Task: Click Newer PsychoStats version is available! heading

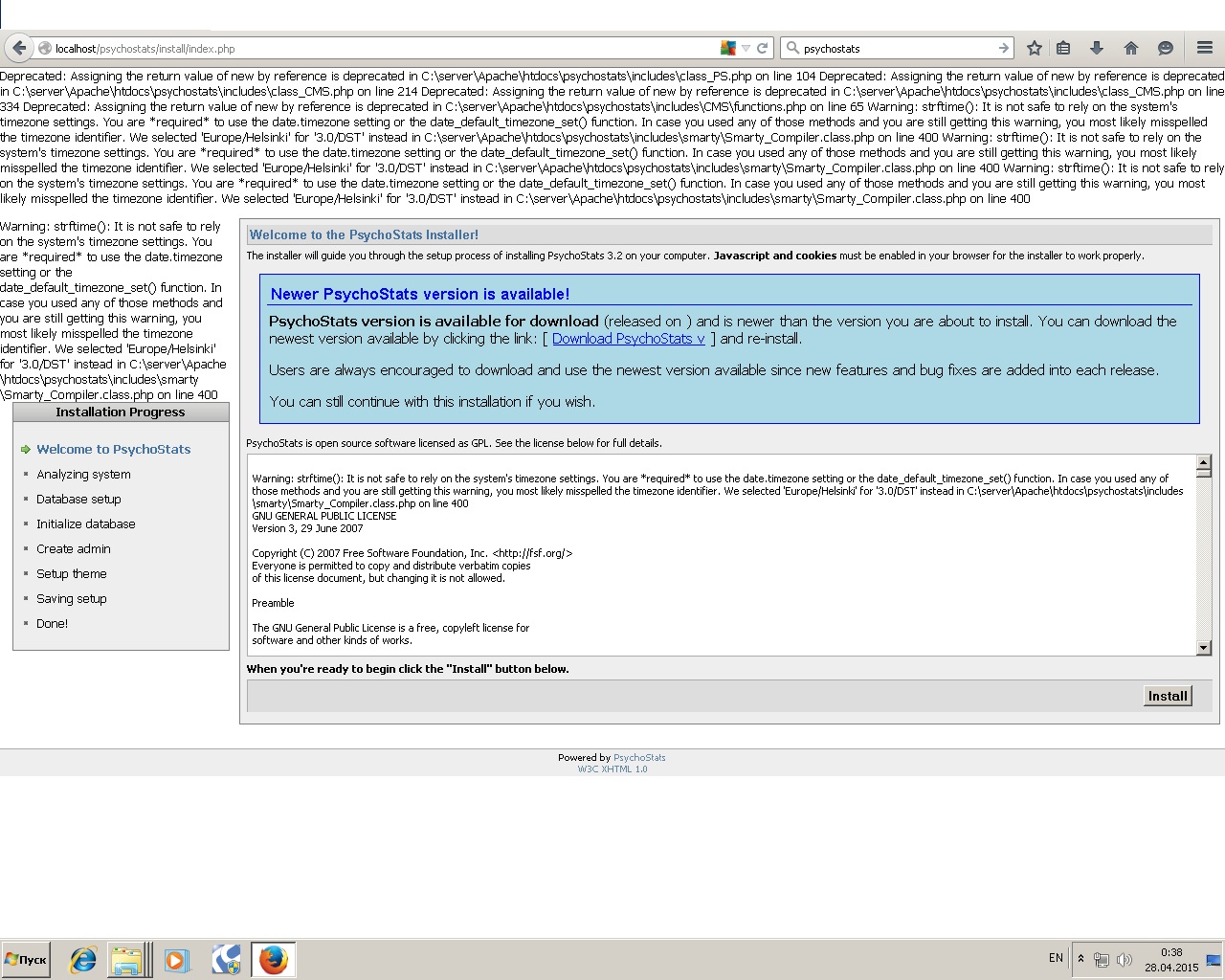Action: pos(420,294)
